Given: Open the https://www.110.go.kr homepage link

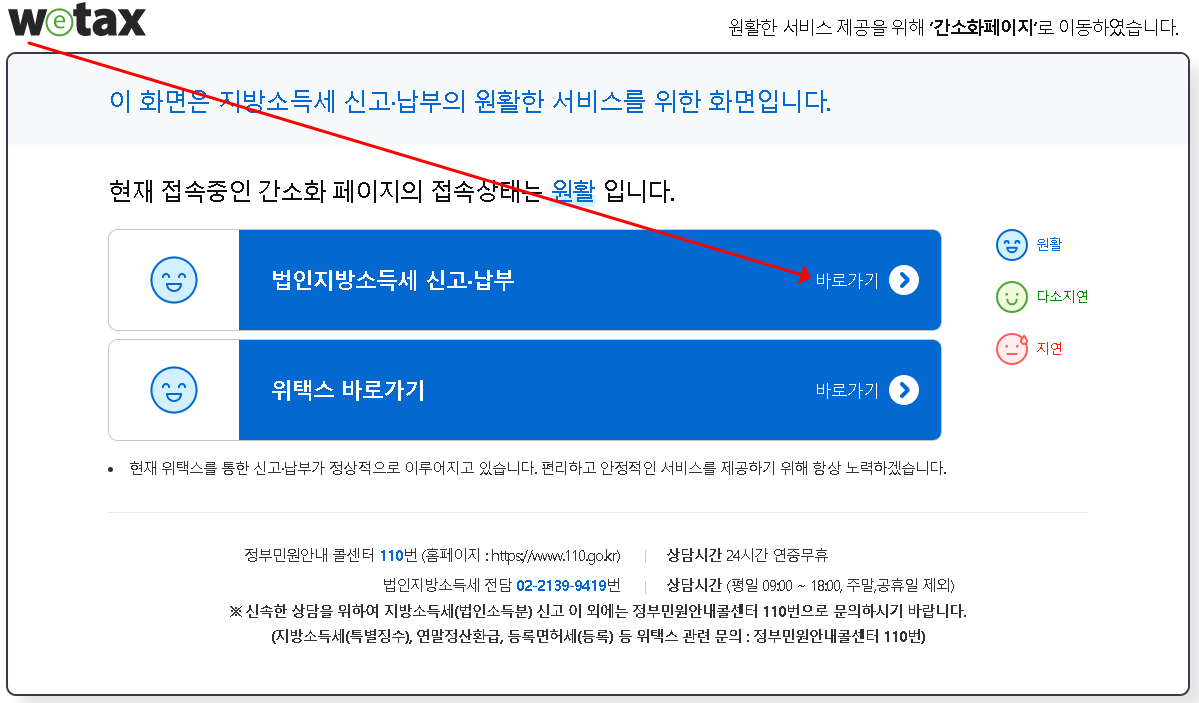Looking at the screenshot, I should coord(554,555).
